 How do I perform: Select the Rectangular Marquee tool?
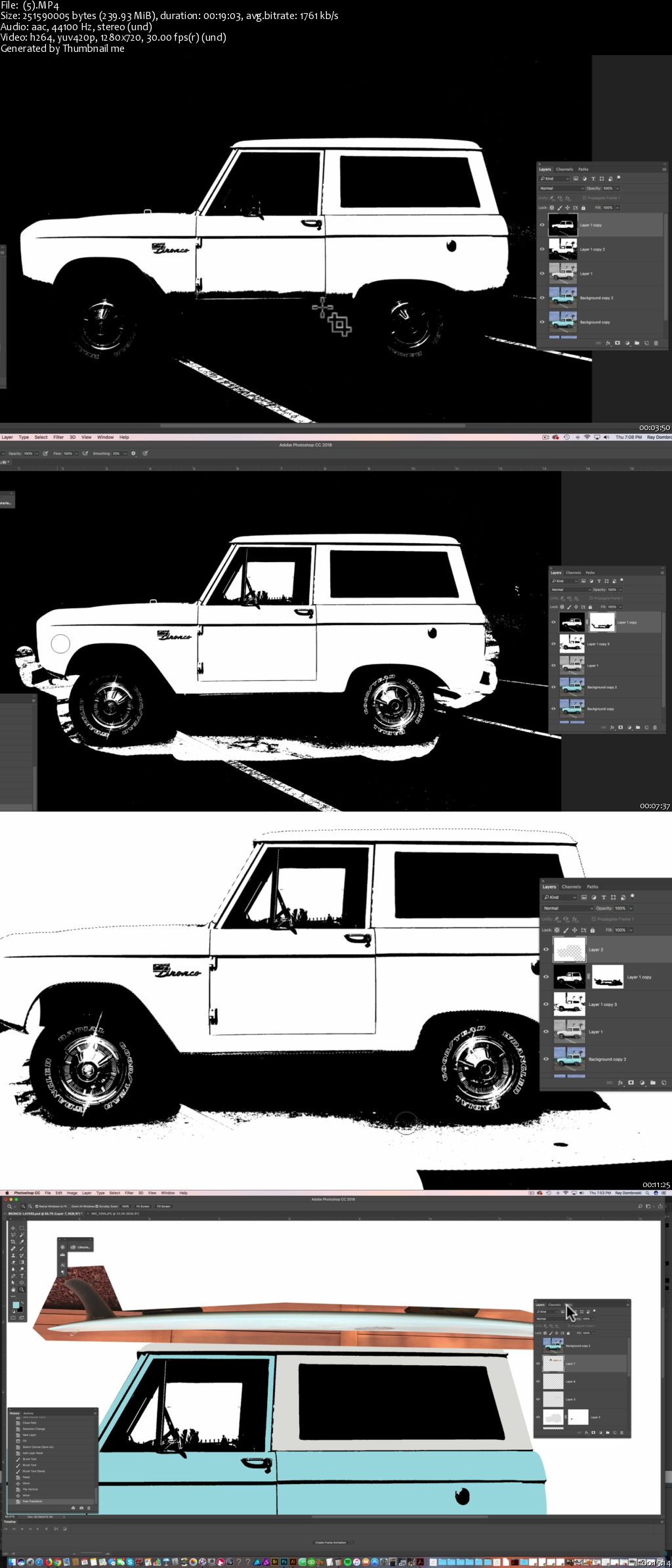(22, 1228)
